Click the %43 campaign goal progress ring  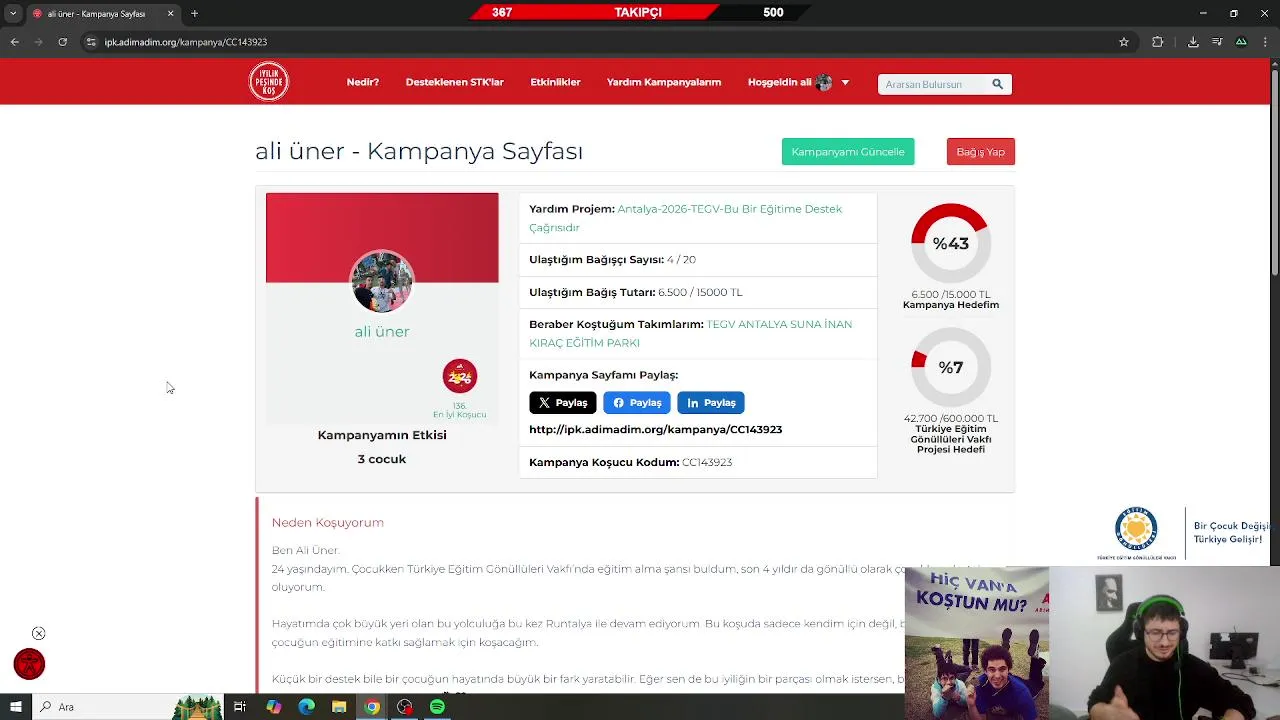pos(951,243)
